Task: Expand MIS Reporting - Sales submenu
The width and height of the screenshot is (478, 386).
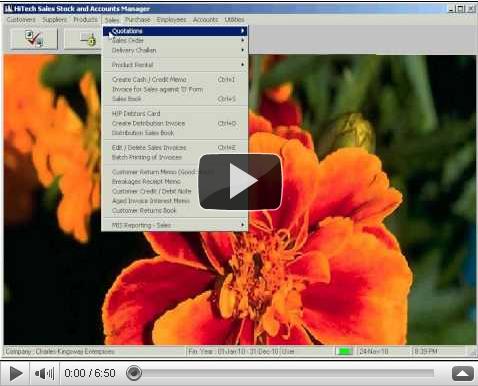Action: point(175,225)
